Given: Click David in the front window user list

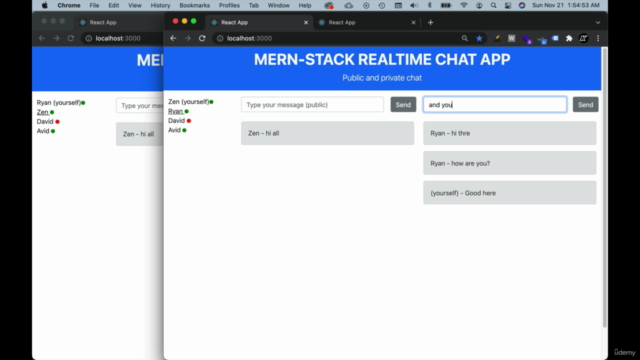Looking at the screenshot, I should pos(176,120).
